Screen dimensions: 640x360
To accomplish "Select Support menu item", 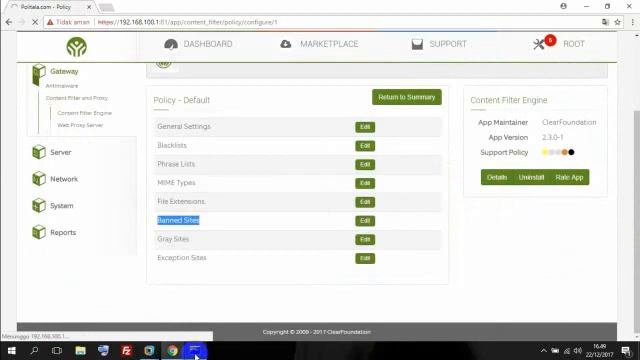I will point(448,44).
